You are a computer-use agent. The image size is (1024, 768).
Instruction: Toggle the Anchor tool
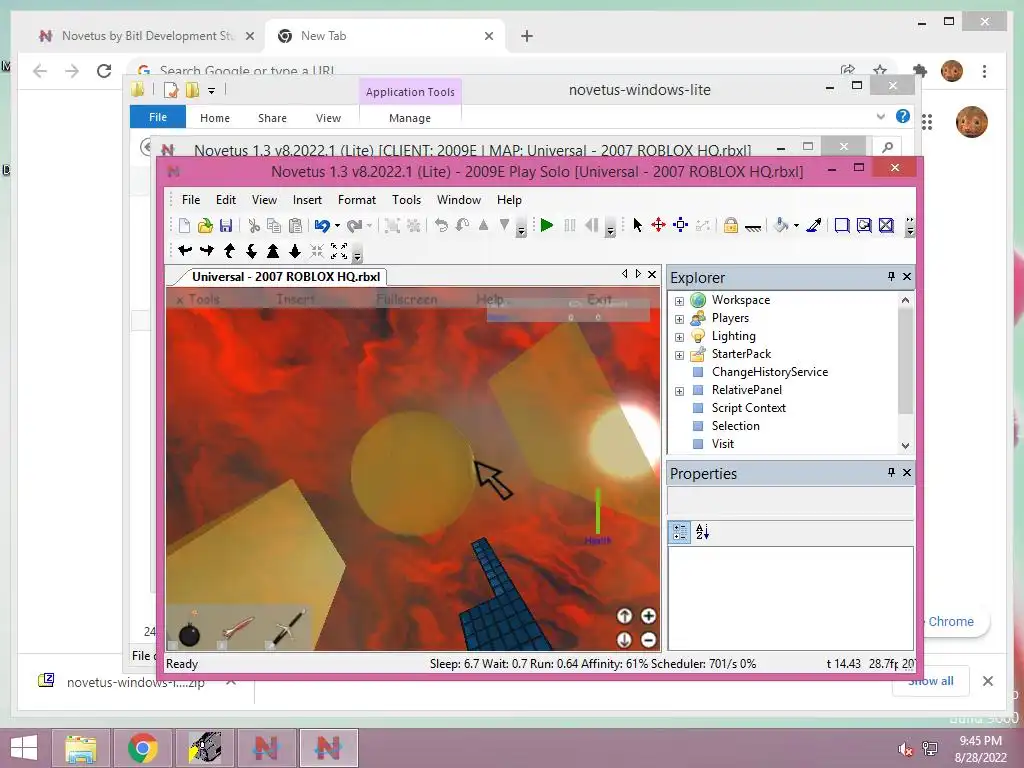point(753,227)
